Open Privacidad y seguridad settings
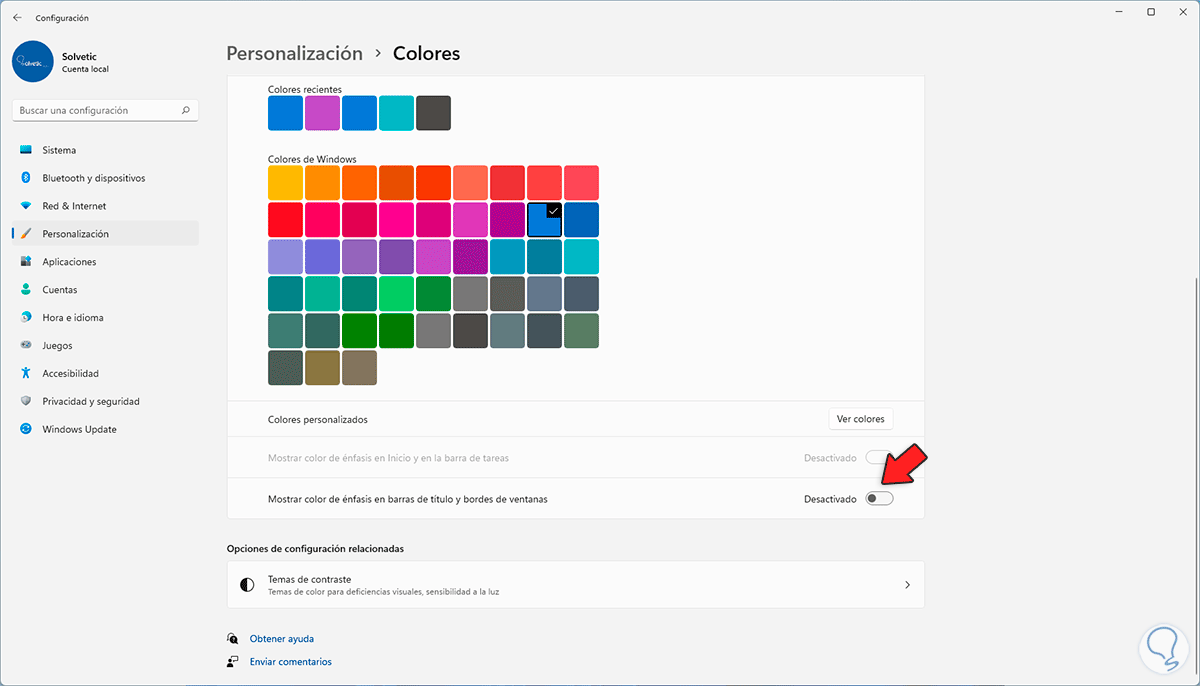Screen dimensions: 1200x686 (90, 401)
